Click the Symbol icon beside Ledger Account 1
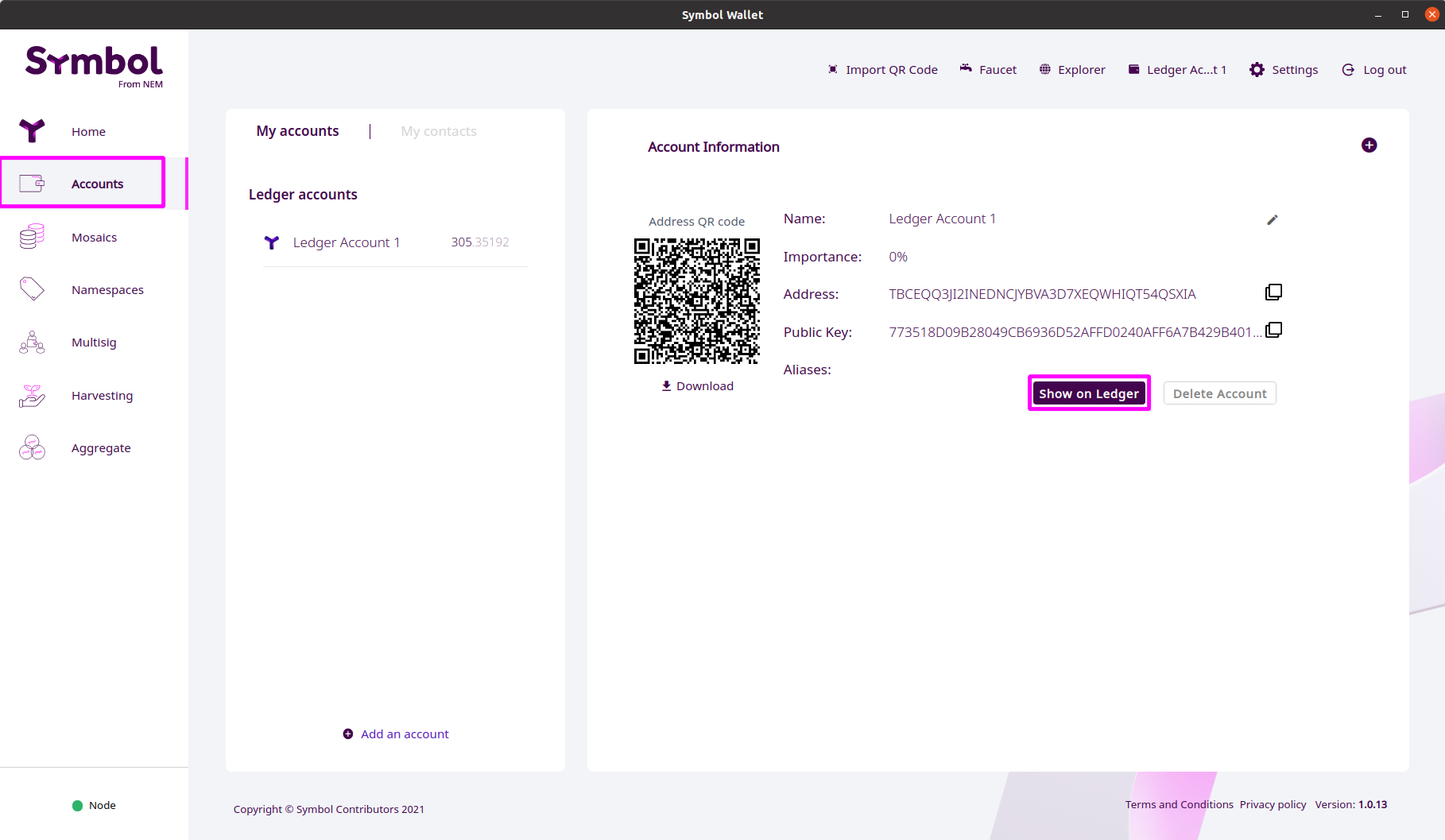 coord(272,242)
